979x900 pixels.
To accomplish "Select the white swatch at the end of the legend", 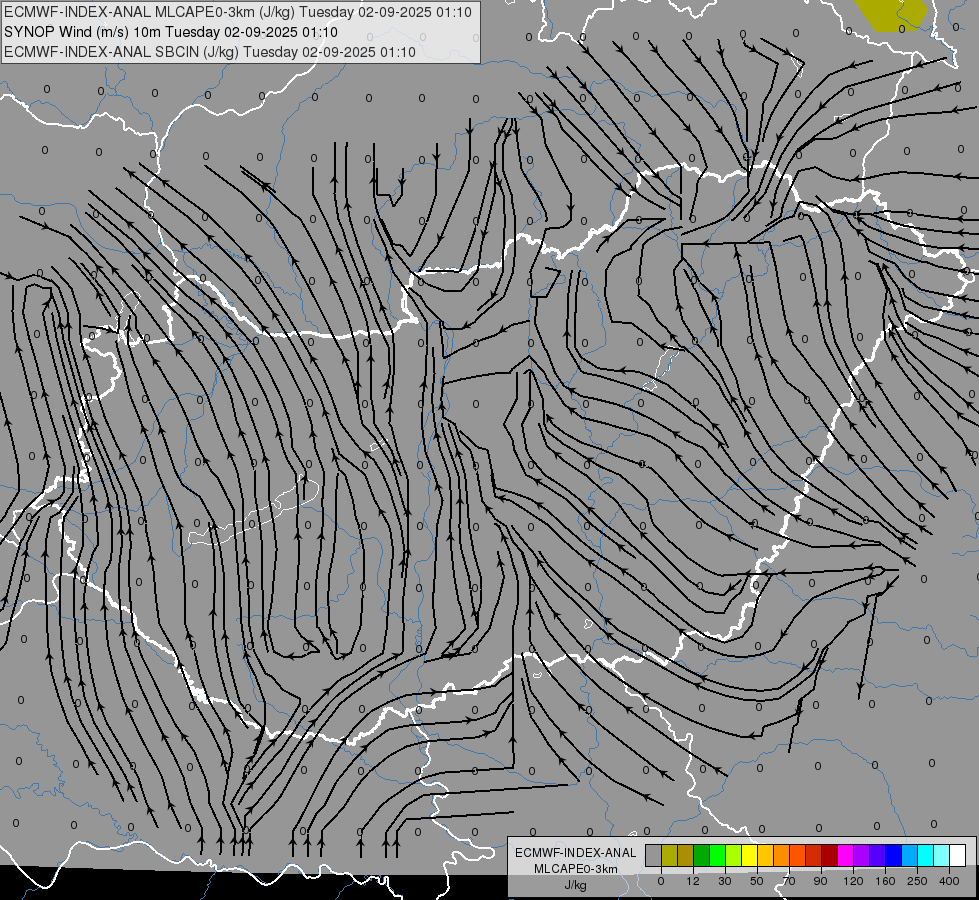I will pyautogui.click(x=957, y=855).
